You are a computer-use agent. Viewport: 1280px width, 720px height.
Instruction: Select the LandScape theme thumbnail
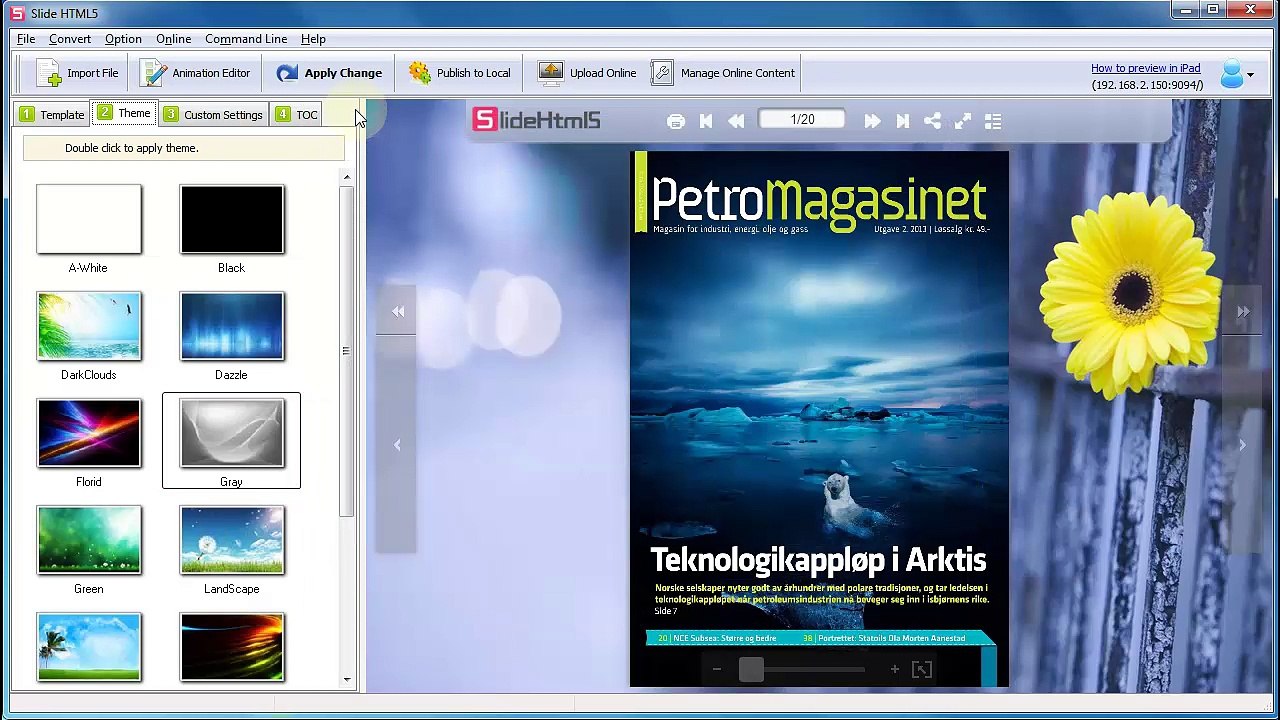click(x=232, y=540)
